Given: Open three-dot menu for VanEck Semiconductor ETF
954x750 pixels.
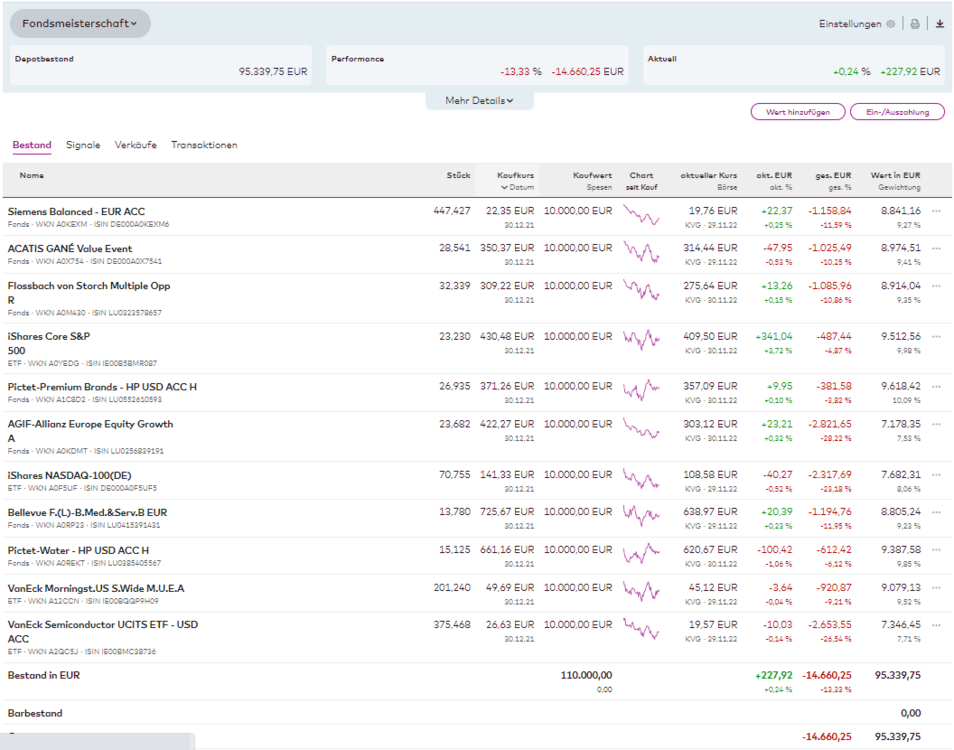Looking at the screenshot, I should click(936, 625).
